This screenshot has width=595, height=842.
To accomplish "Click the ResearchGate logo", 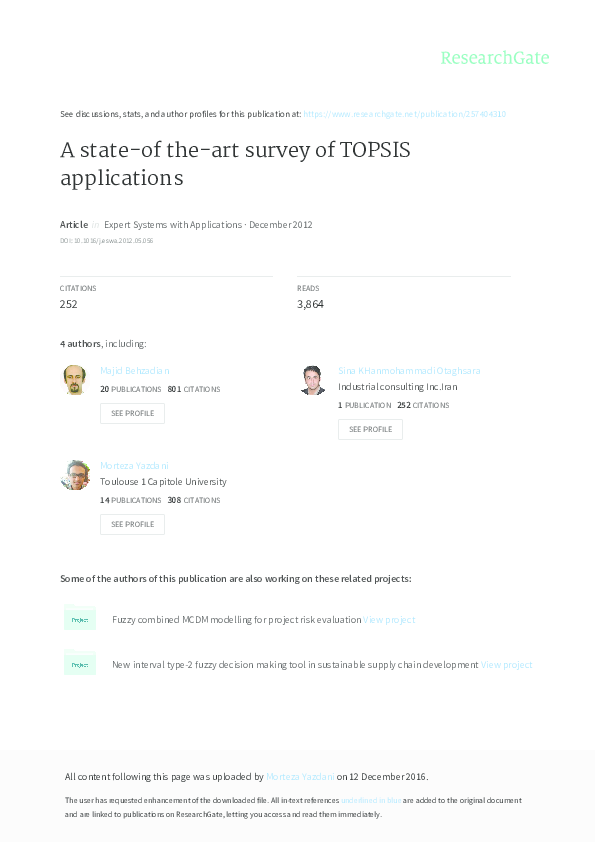I will (x=497, y=58).
